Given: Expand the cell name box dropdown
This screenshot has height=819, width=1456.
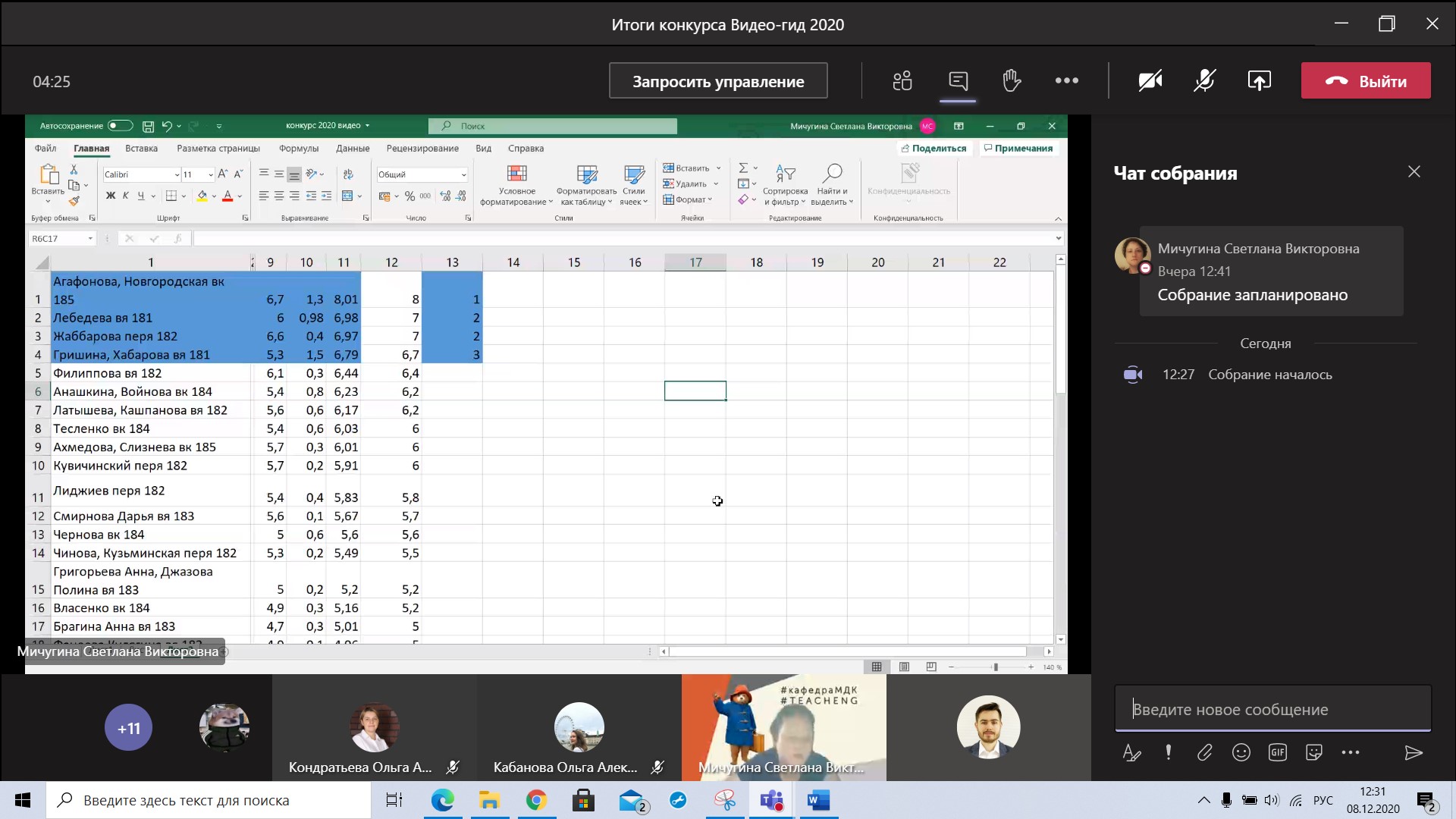Looking at the screenshot, I should pyautogui.click(x=90, y=239).
